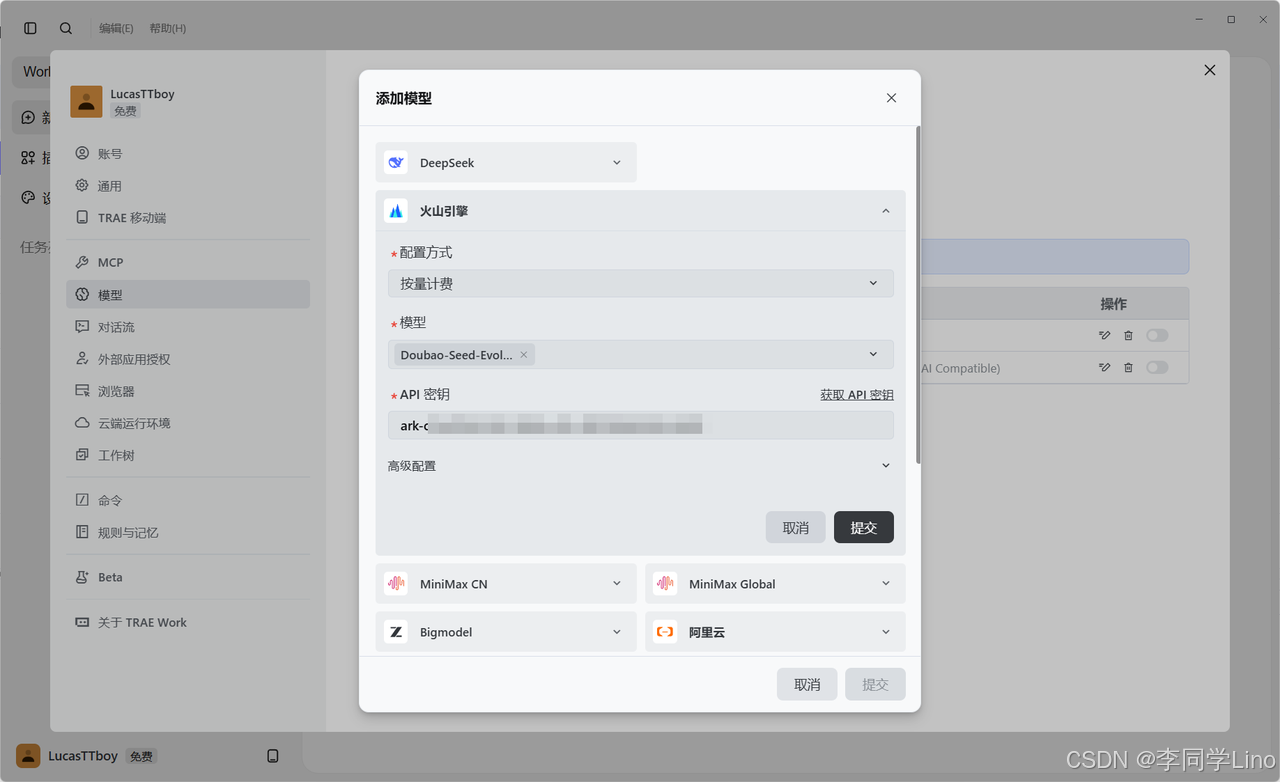Viewport: 1280px width, 782px height.
Task: Close the settings panel with its X
Action: (x=1210, y=70)
